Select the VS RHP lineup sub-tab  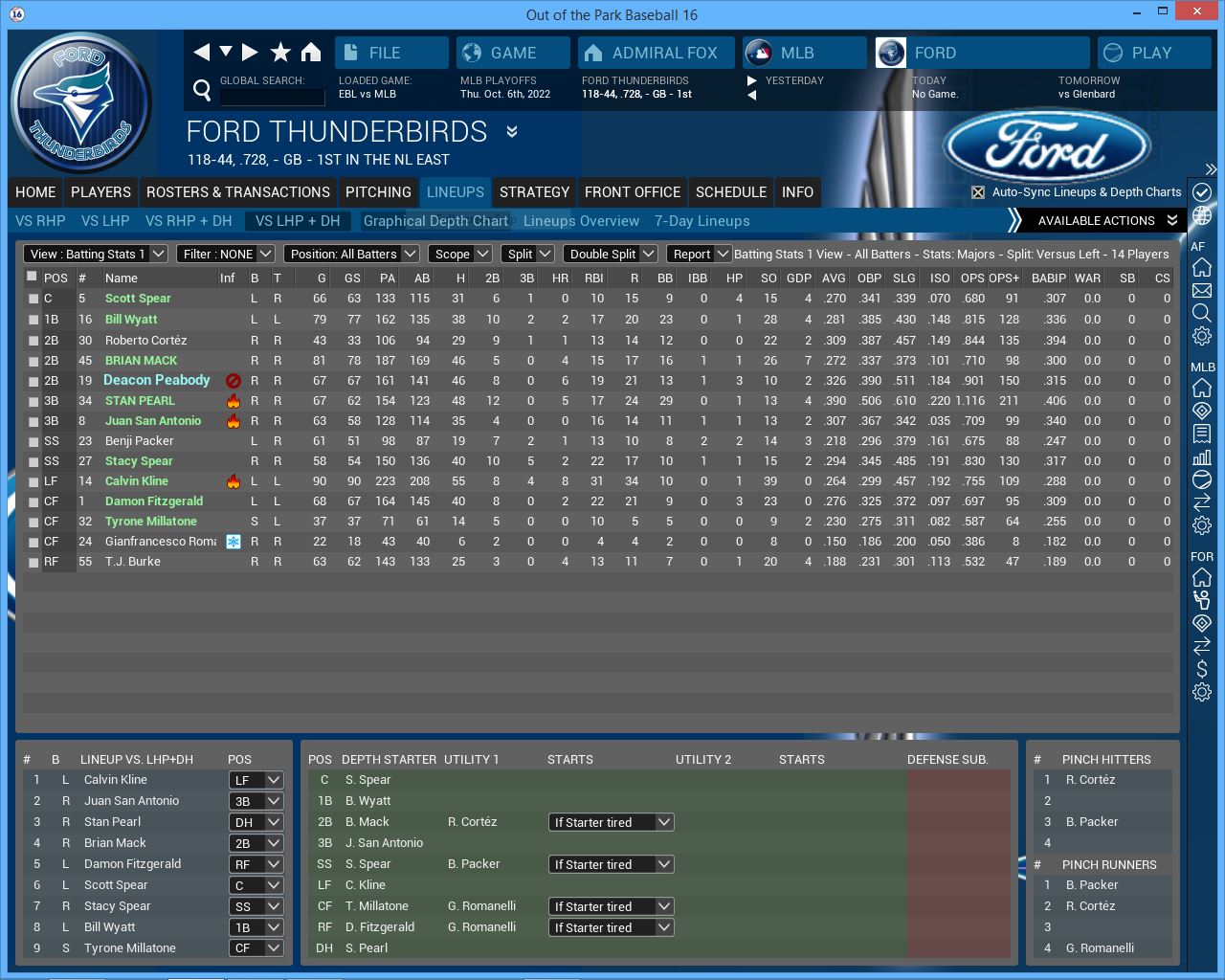click(x=40, y=221)
